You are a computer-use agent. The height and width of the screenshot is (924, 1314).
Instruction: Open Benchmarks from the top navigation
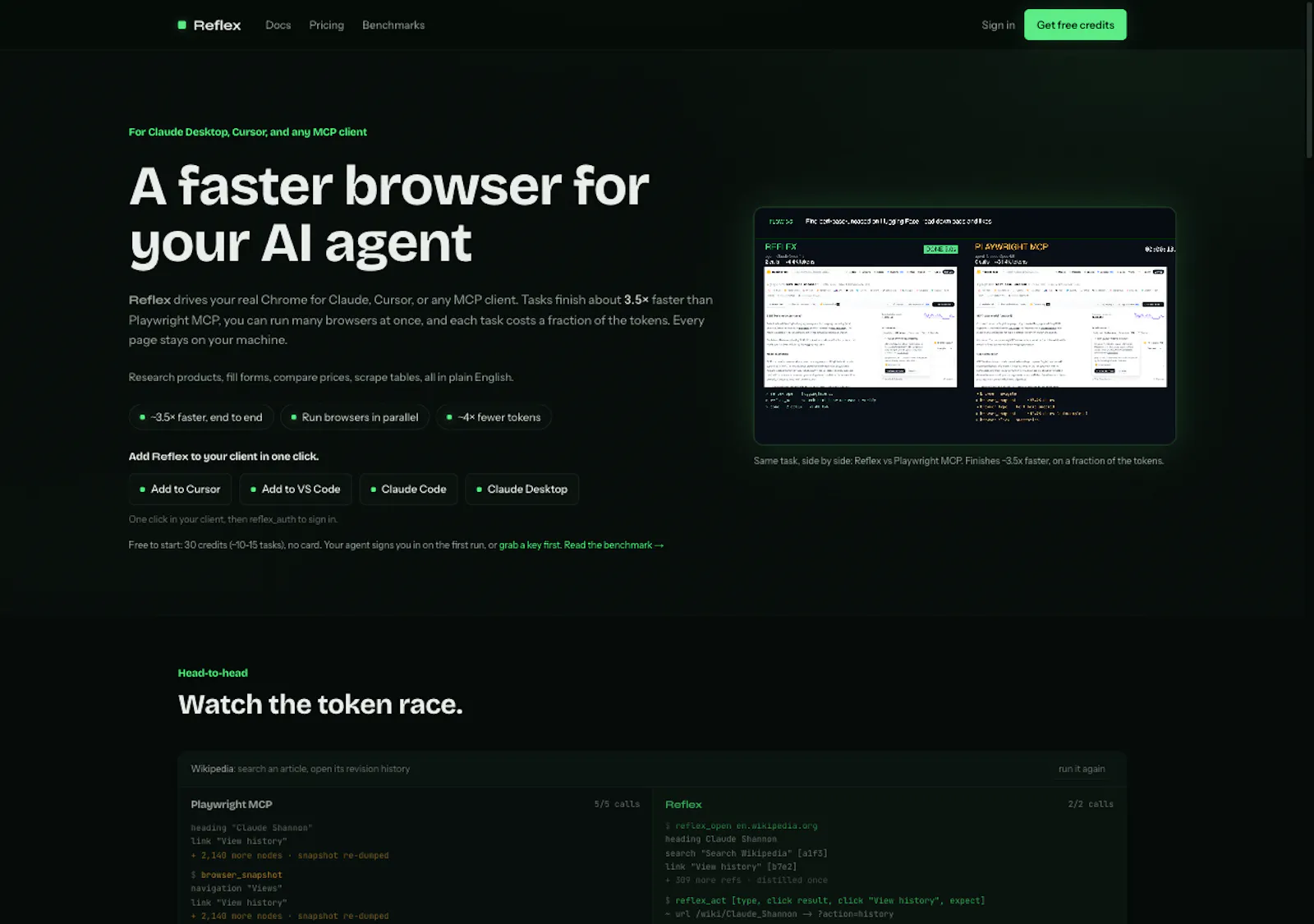pos(393,25)
